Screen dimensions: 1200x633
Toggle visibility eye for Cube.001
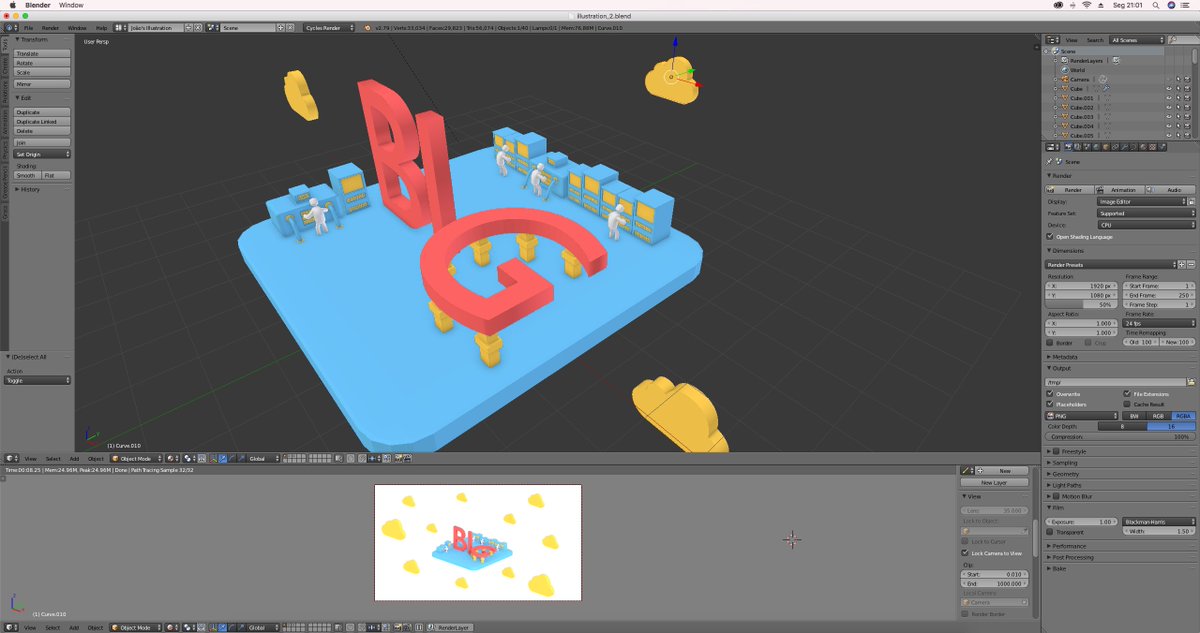pyautogui.click(x=1169, y=98)
